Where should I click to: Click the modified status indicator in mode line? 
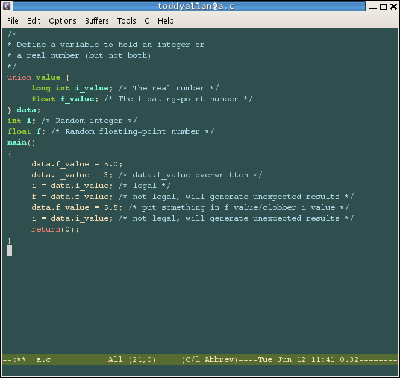[x=19, y=360]
